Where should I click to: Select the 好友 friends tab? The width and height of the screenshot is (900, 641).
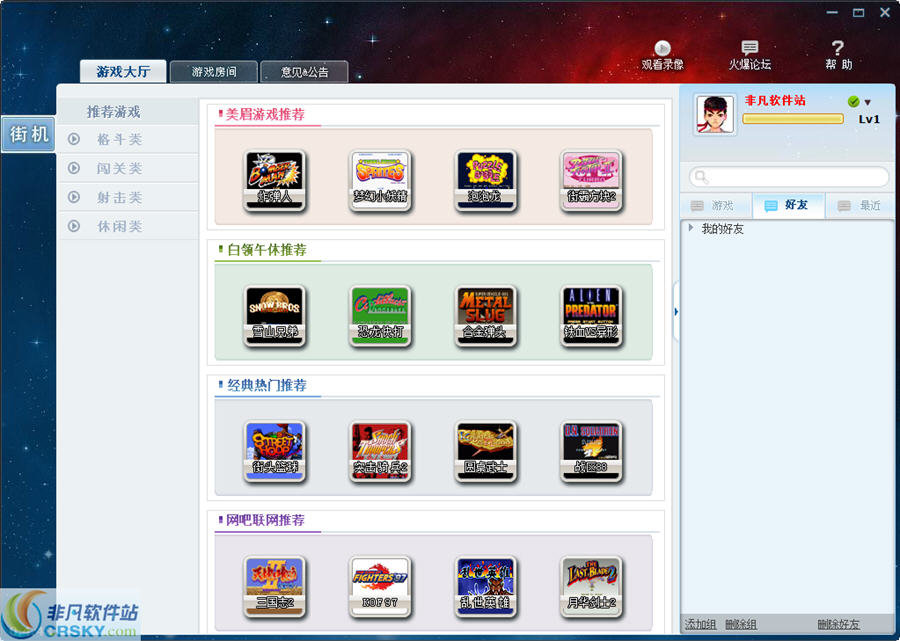point(789,205)
